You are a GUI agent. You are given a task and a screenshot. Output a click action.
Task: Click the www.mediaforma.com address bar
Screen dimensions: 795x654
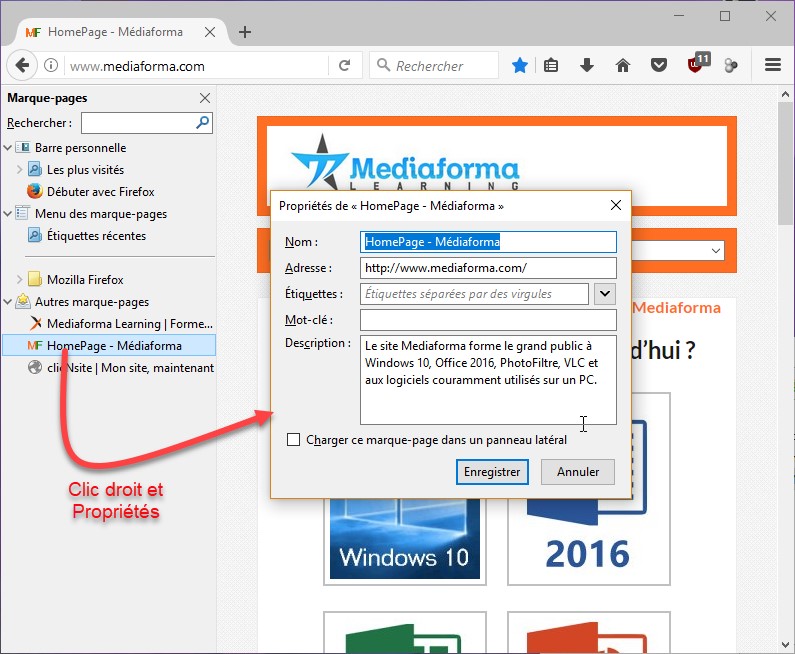[198, 66]
